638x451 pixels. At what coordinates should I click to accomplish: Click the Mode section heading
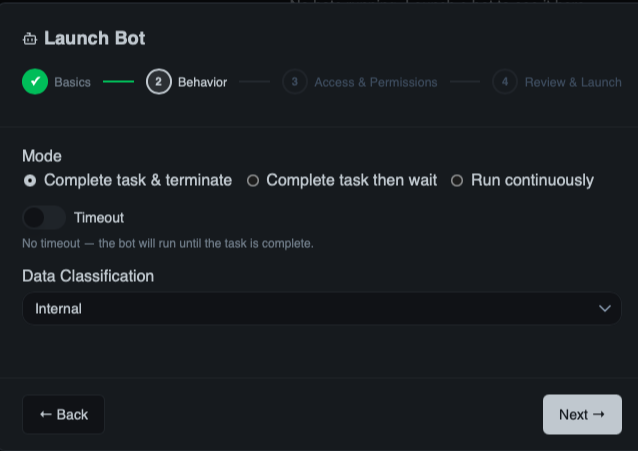[x=42, y=156]
